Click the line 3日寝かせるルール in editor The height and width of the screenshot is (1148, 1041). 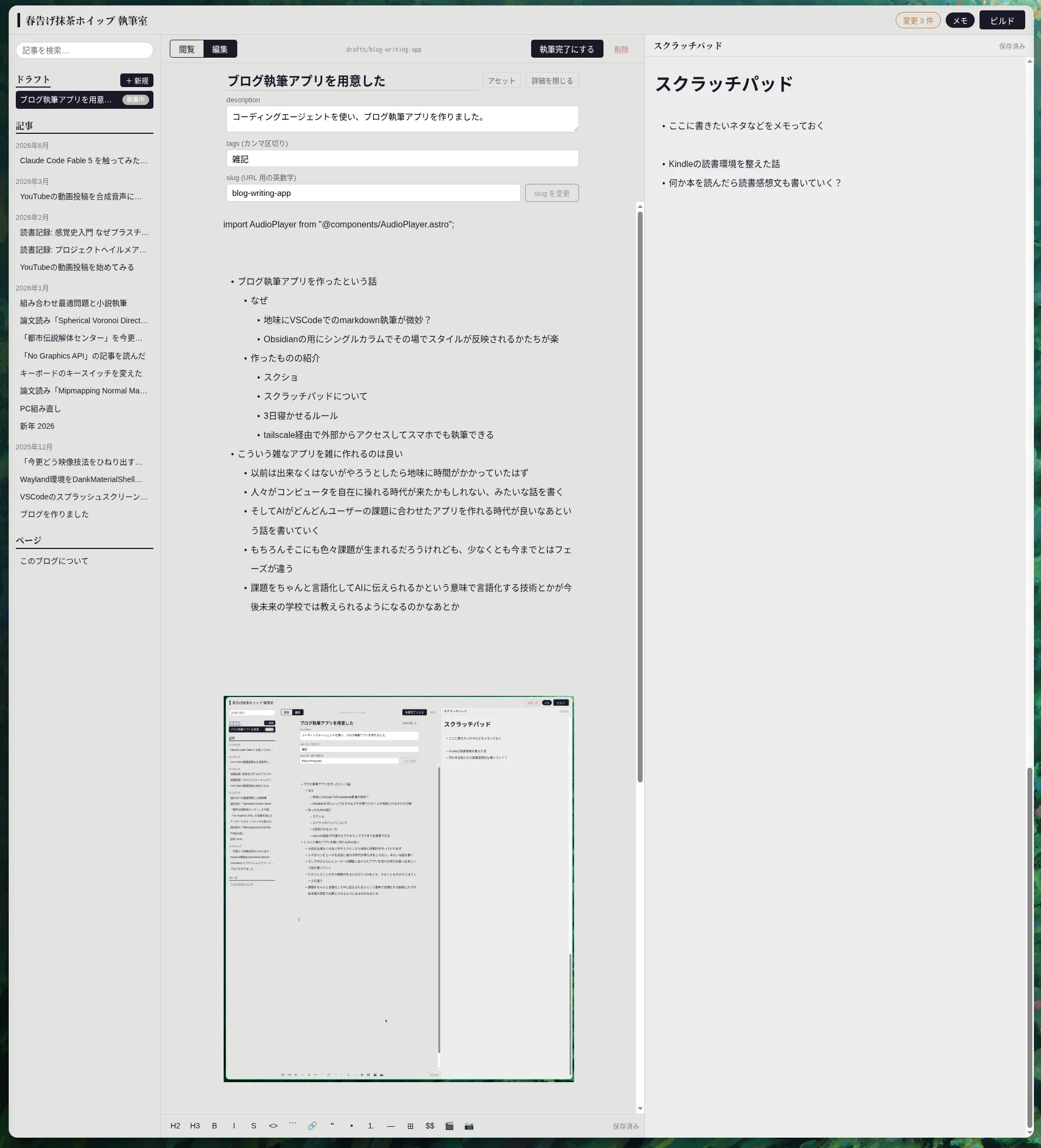[301, 416]
